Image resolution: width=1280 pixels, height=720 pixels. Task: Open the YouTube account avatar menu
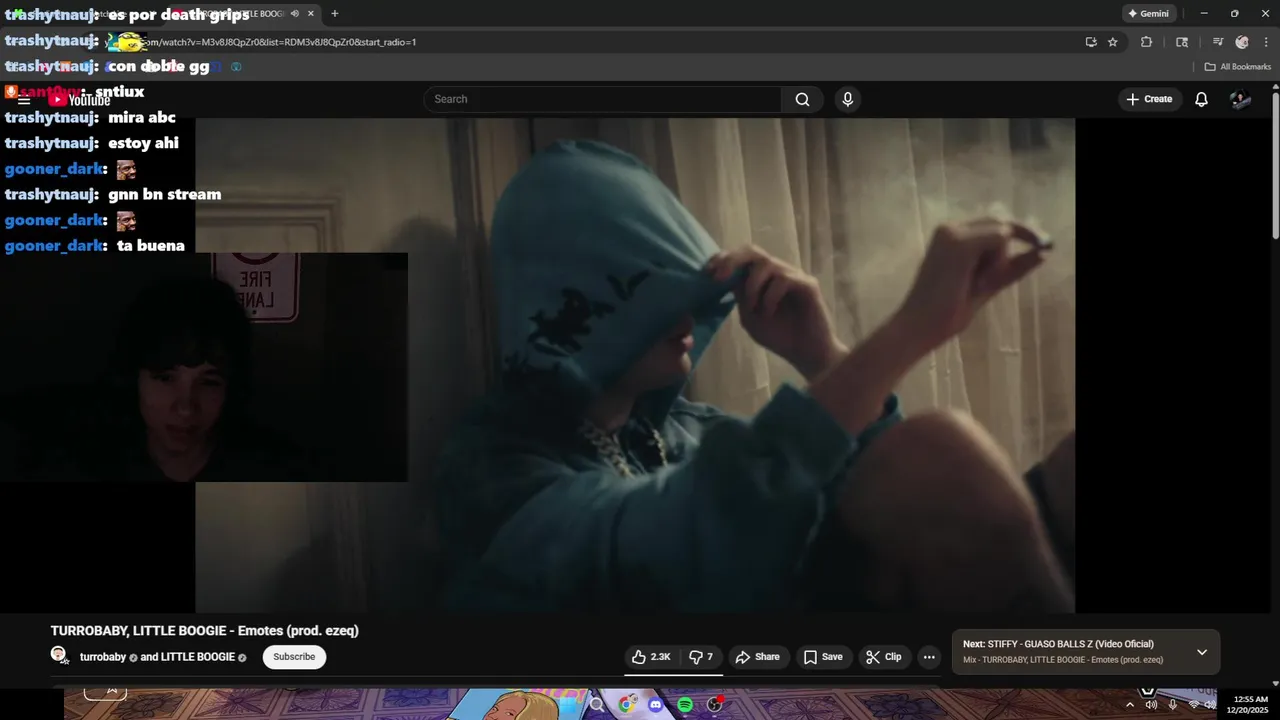coord(1240,99)
